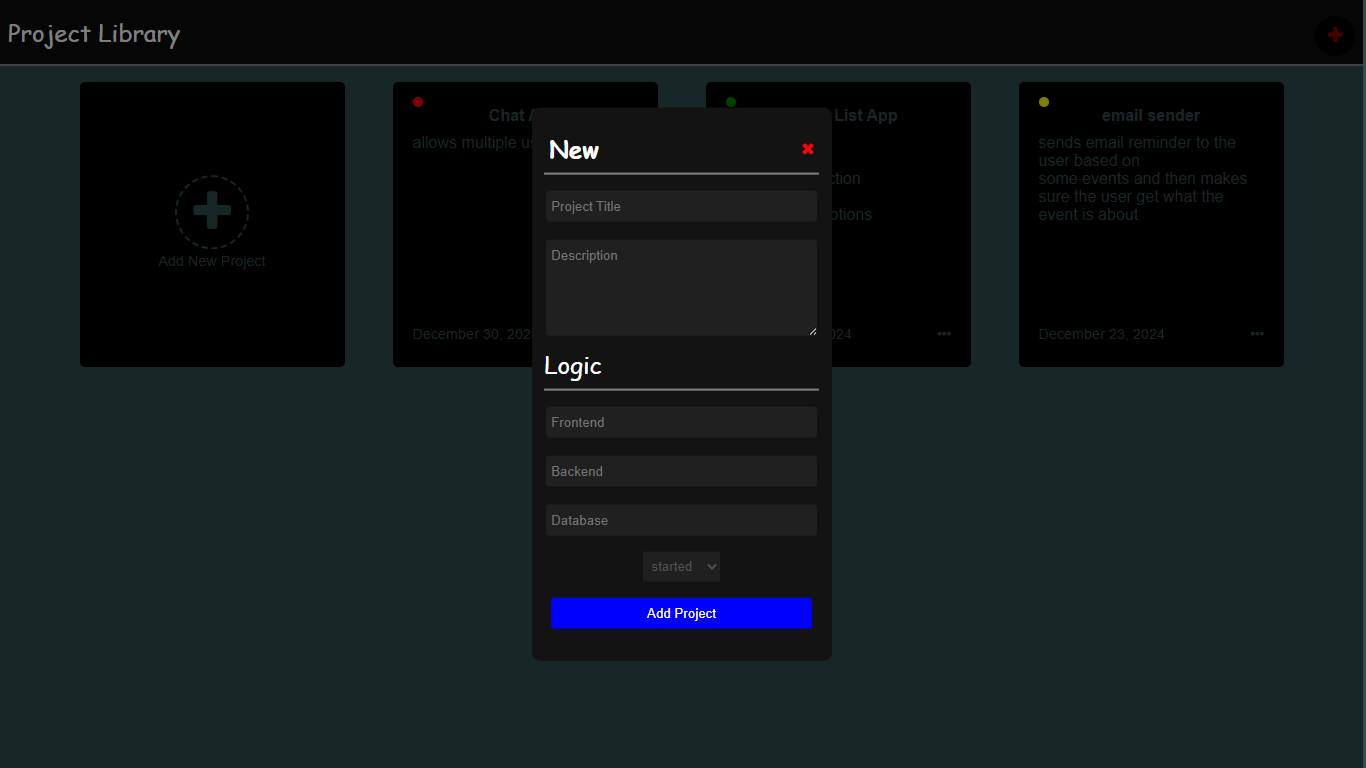The image size is (1366, 768).
Task: Click the dashed circle plus icon
Action: tap(212, 212)
